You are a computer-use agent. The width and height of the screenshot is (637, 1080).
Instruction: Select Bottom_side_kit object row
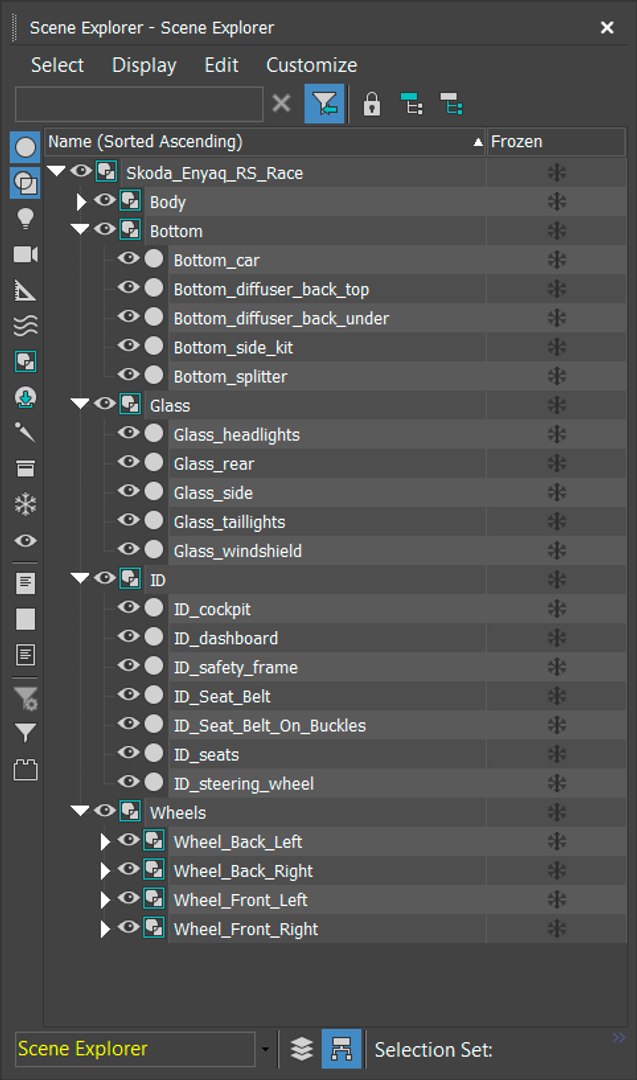pyautogui.click(x=233, y=348)
